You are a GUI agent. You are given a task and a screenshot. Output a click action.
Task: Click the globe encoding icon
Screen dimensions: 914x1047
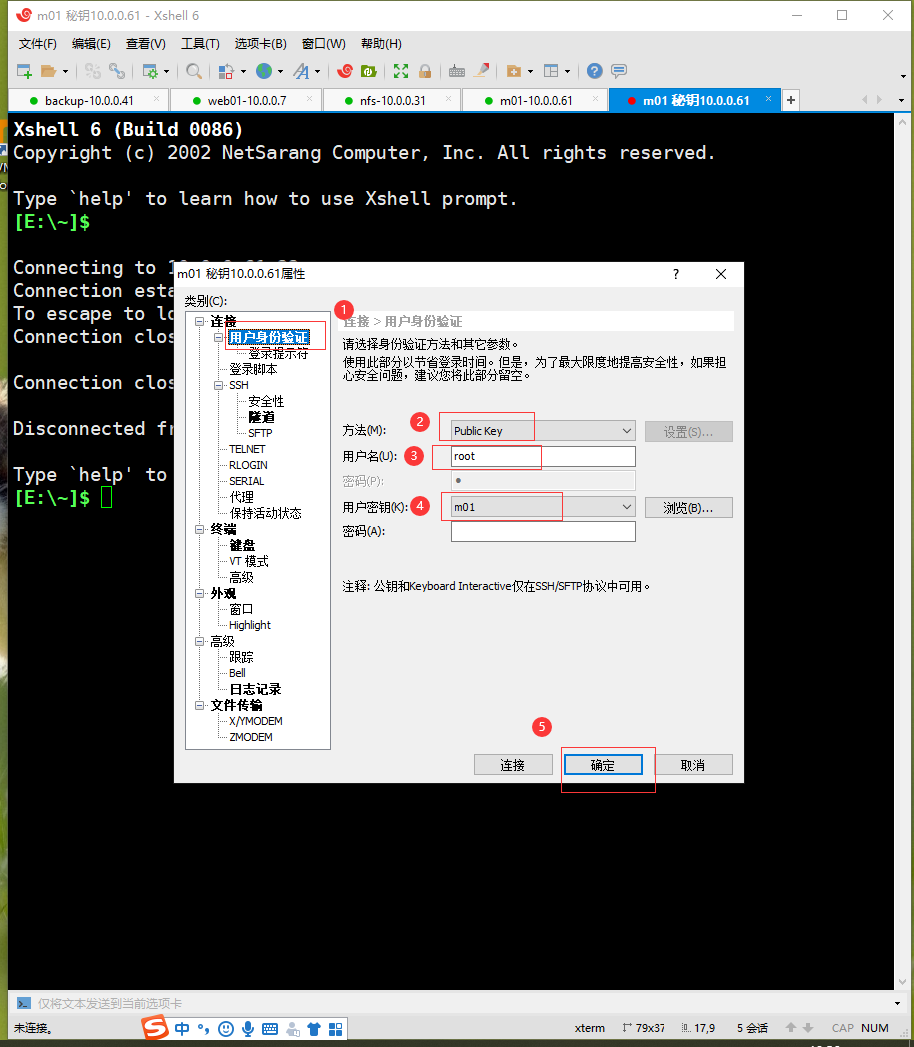pyautogui.click(x=264, y=71)
